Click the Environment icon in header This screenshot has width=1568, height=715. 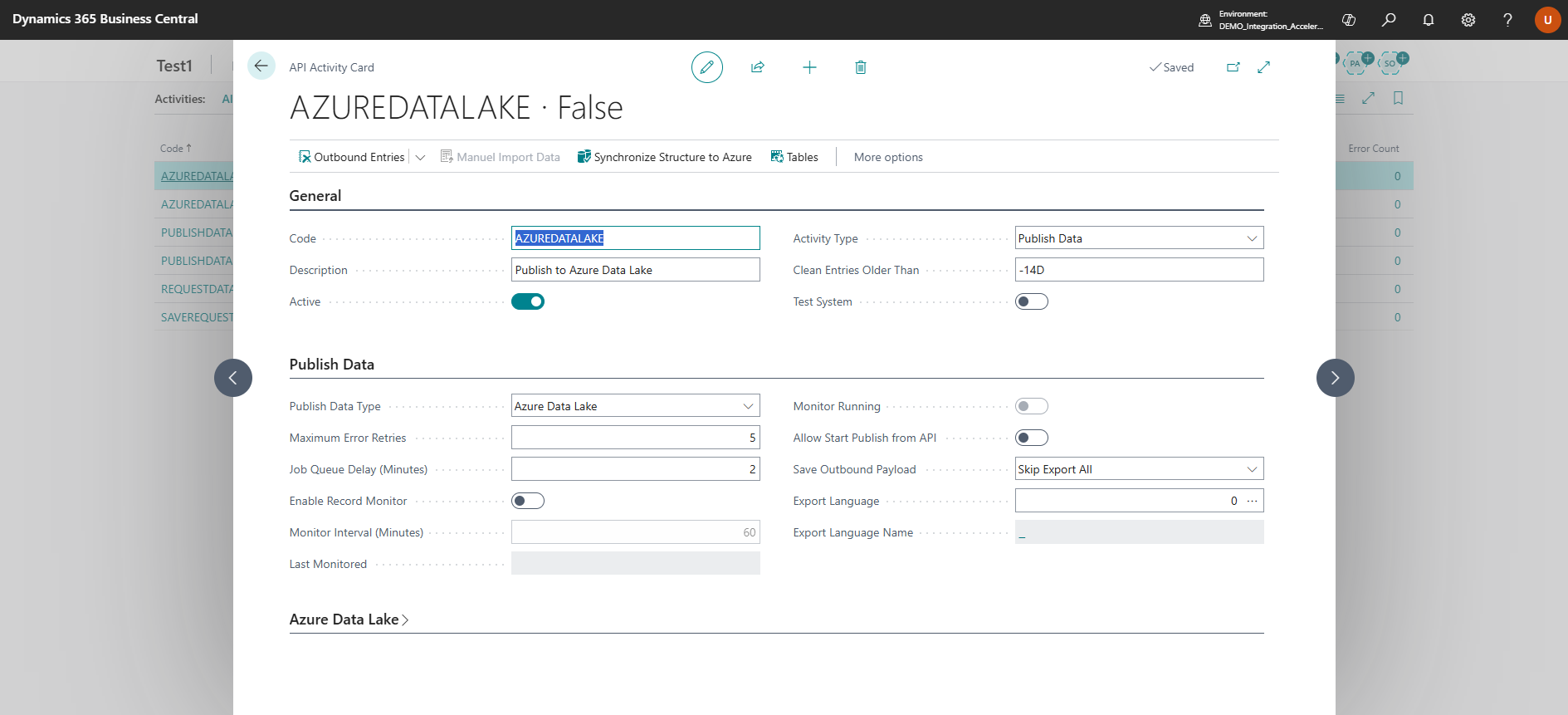click(1205, 20)
